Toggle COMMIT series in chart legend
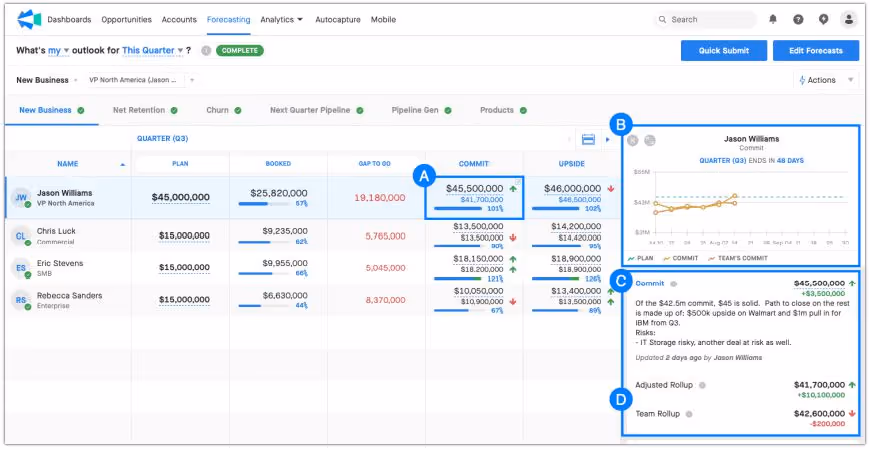Image resolution: width=870 pixels, height=450 pixels. click(679, 258)
